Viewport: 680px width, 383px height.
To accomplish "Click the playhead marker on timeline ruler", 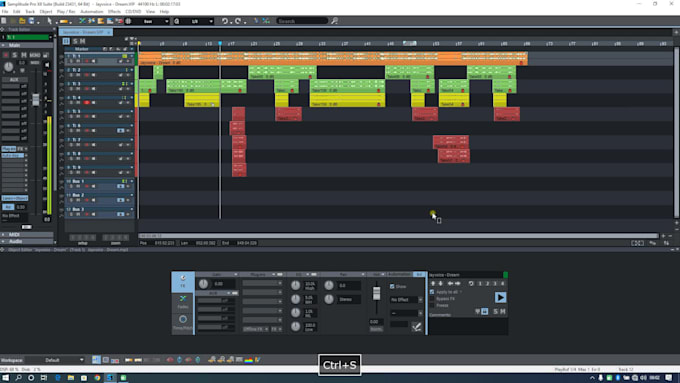I will tap(220, 43).
